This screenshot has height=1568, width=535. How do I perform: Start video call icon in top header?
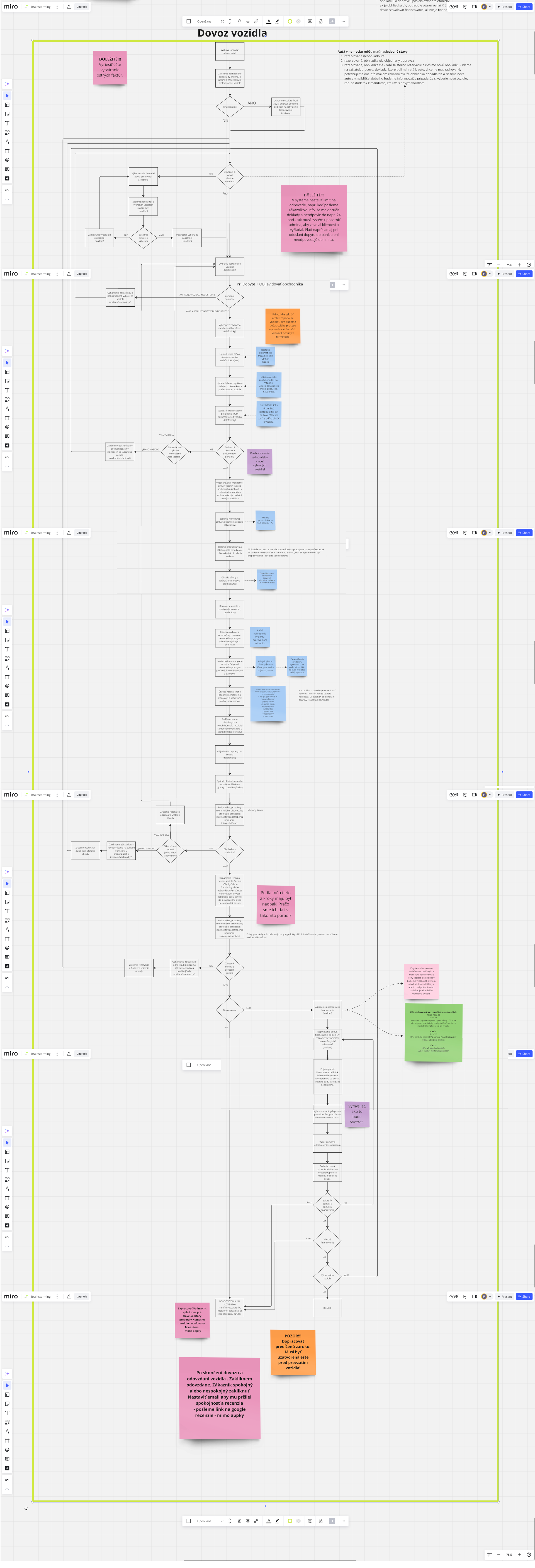474,7
